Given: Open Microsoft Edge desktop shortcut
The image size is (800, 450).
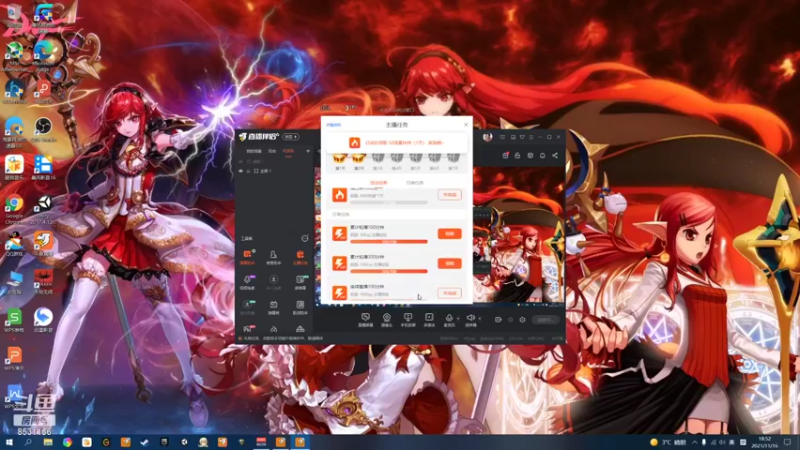Looking at the screenshot, I should 43,55.
